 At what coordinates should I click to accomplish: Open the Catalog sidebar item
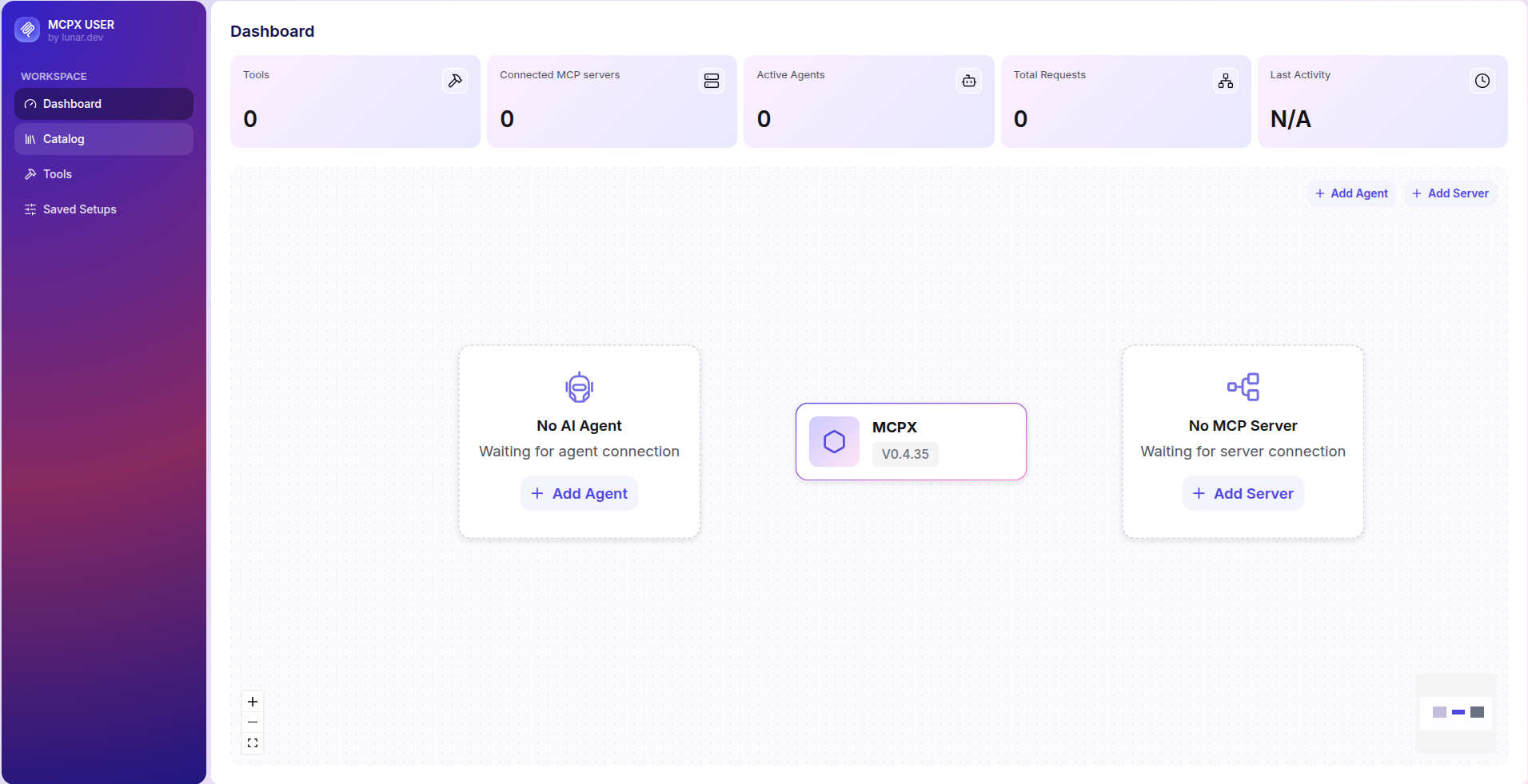pyautogui.click(x=104, y=139)
